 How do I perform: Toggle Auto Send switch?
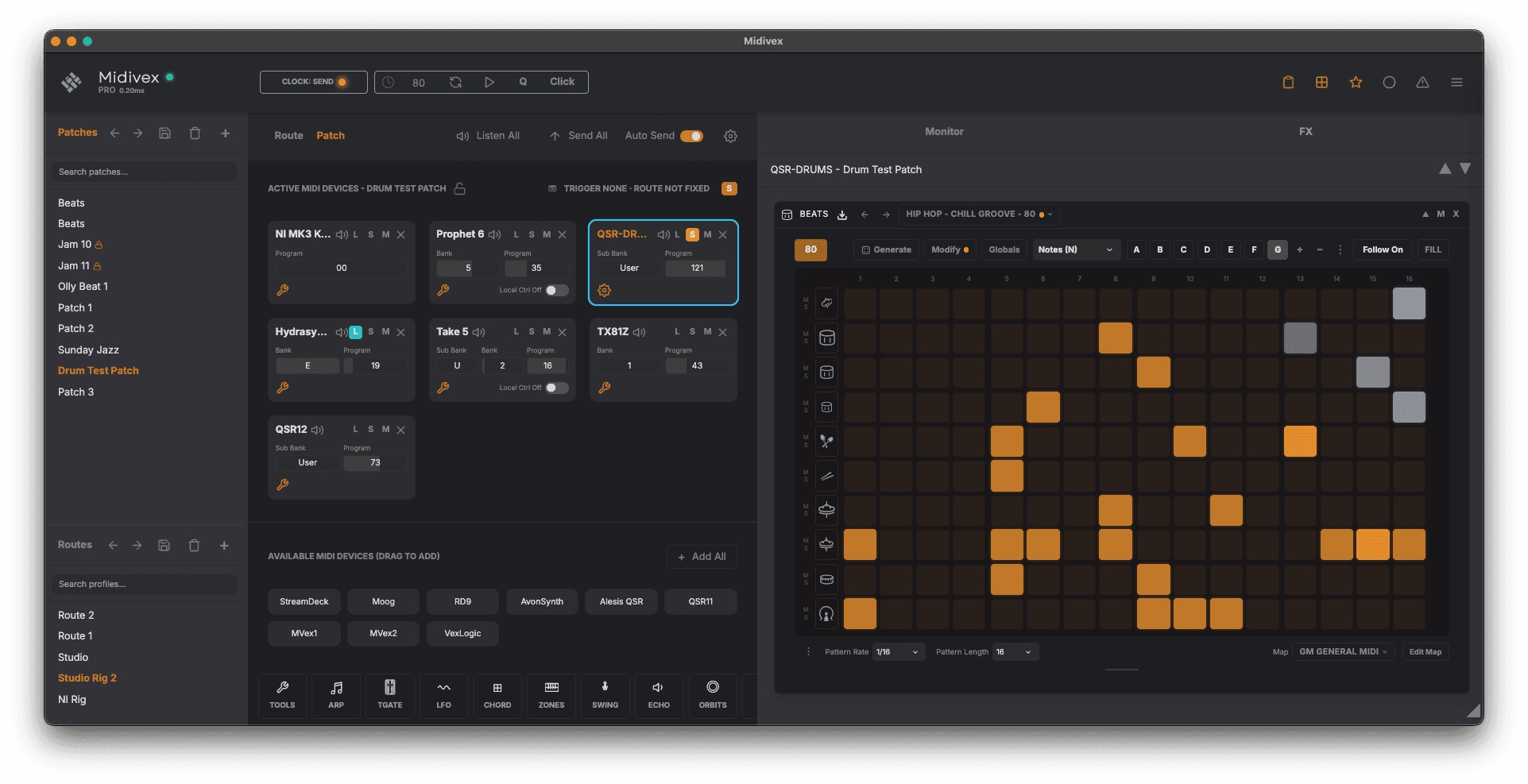(692, 136)
